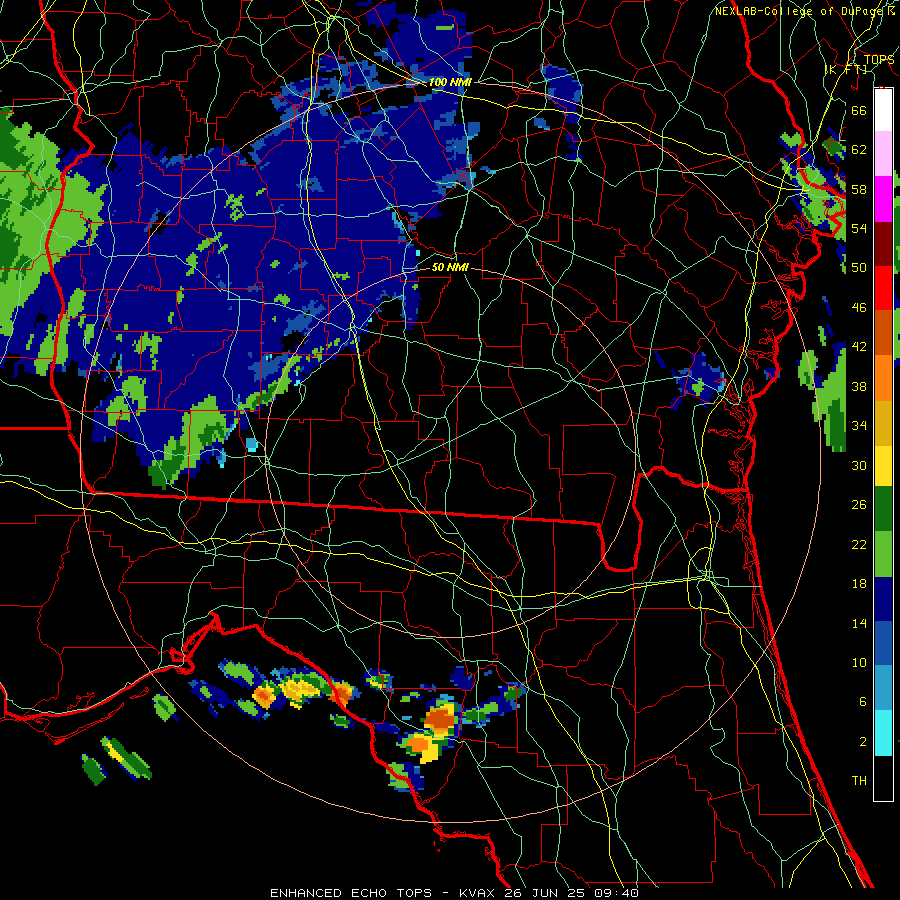Viewport: 900px width, 900px height.
Task: Click the legend value '66'
Action: (x=859, y=110)
